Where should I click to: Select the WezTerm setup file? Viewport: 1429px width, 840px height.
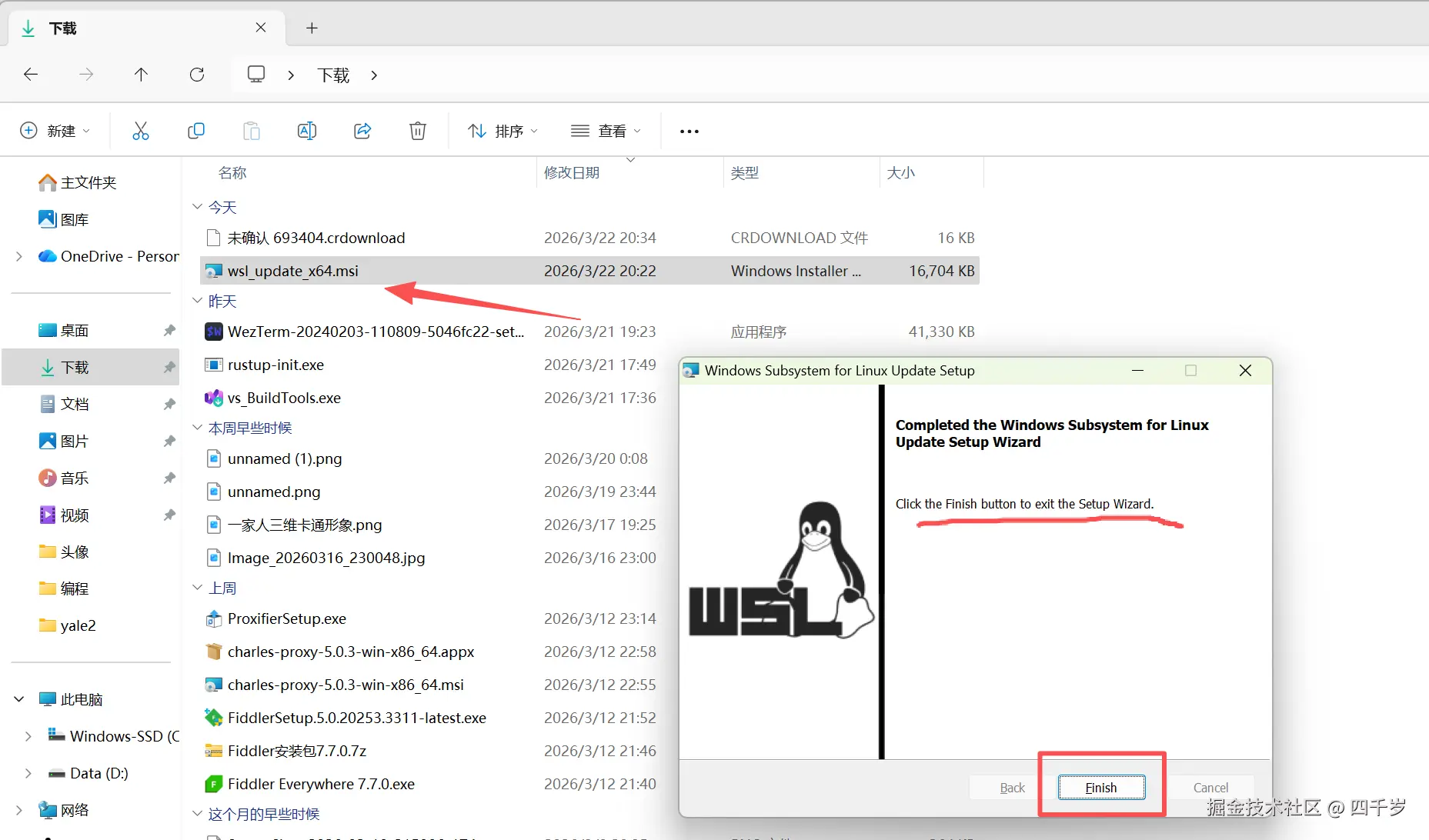click(x=589, y=332)
